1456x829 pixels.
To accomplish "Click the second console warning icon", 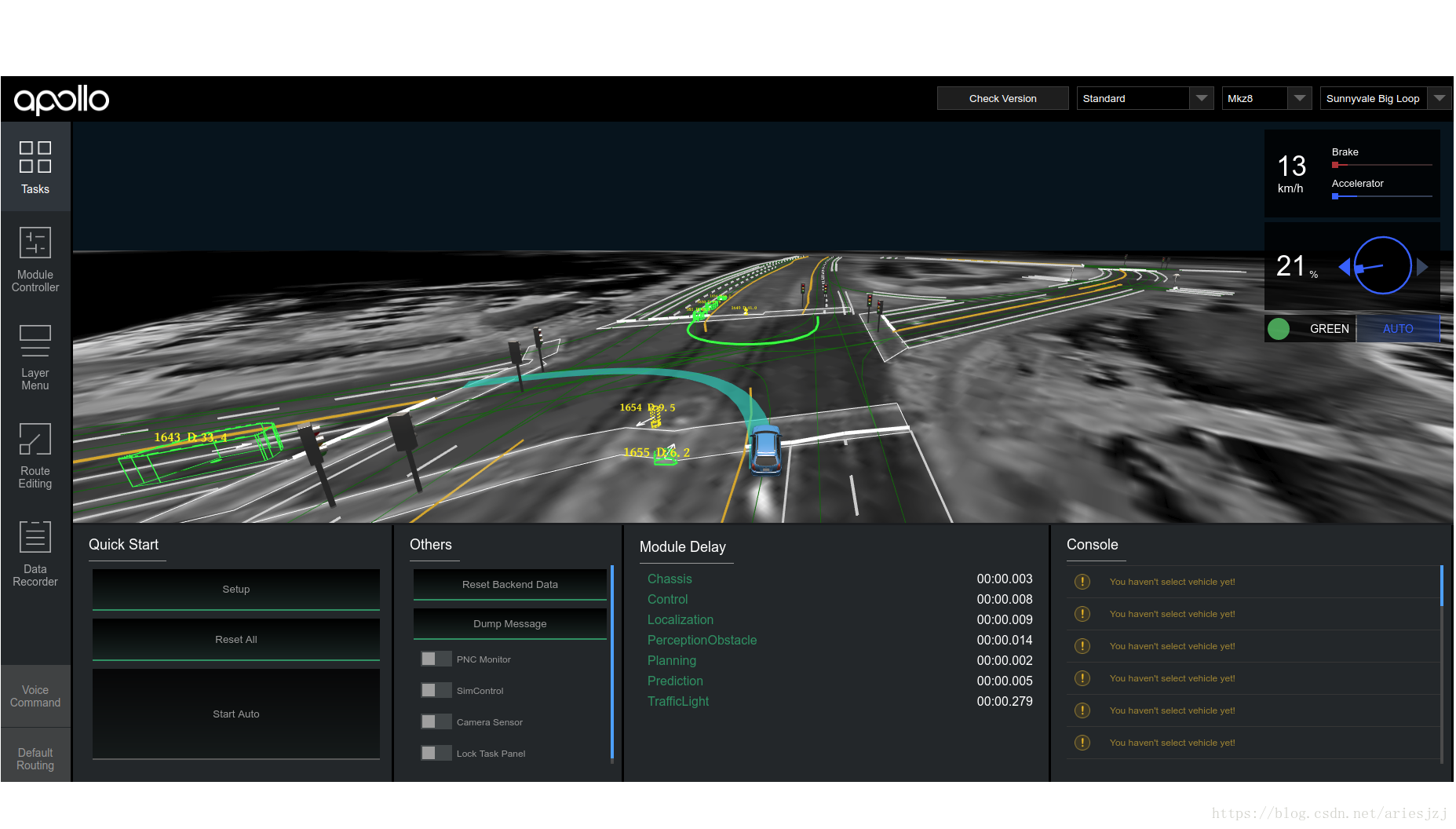I will point(1082,614).
